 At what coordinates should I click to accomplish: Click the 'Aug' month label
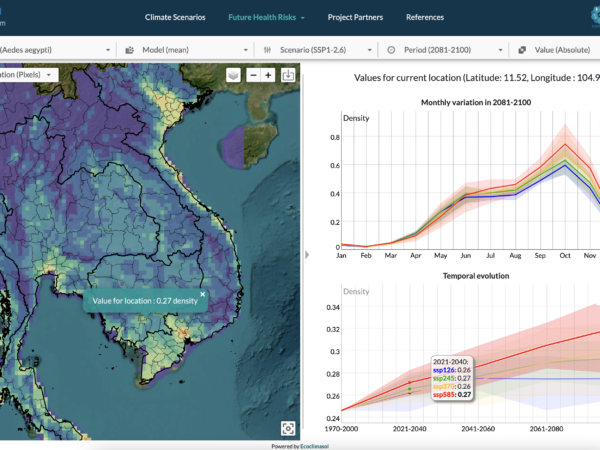515,256
